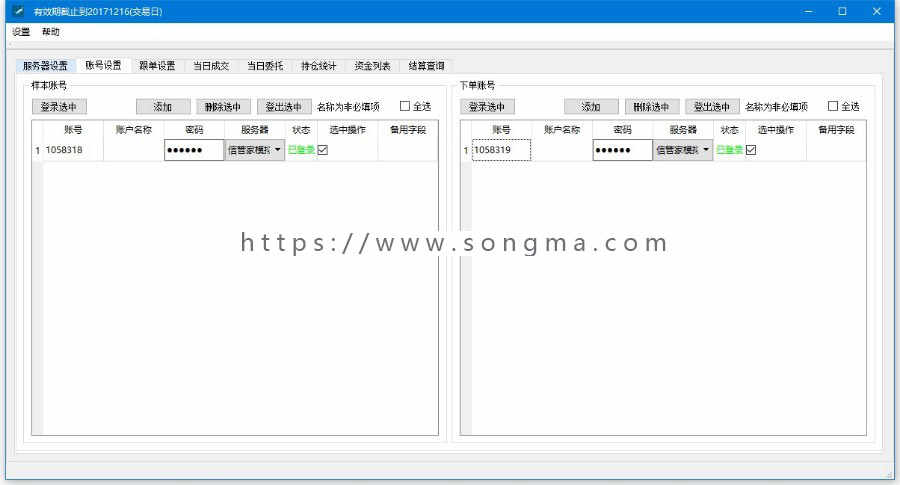Viewport: 900px width, 485px height.
Task: Click 登录选中 in 样本账号 panel
Action: (x=59, y=107)
